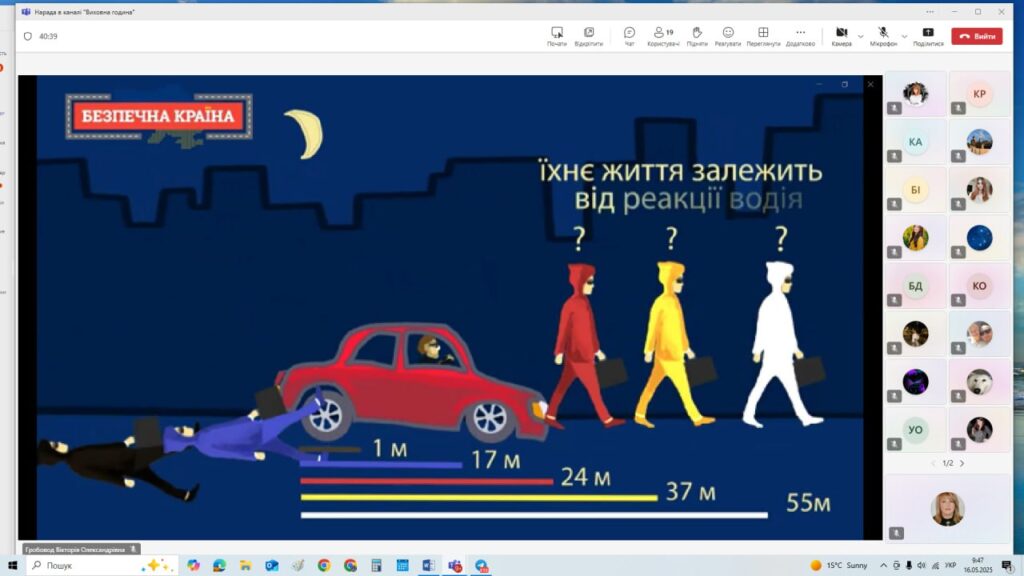Expand the camera options dropdown arrow
The width and height of the screenshot is (1024, 576).
point(860,36)
